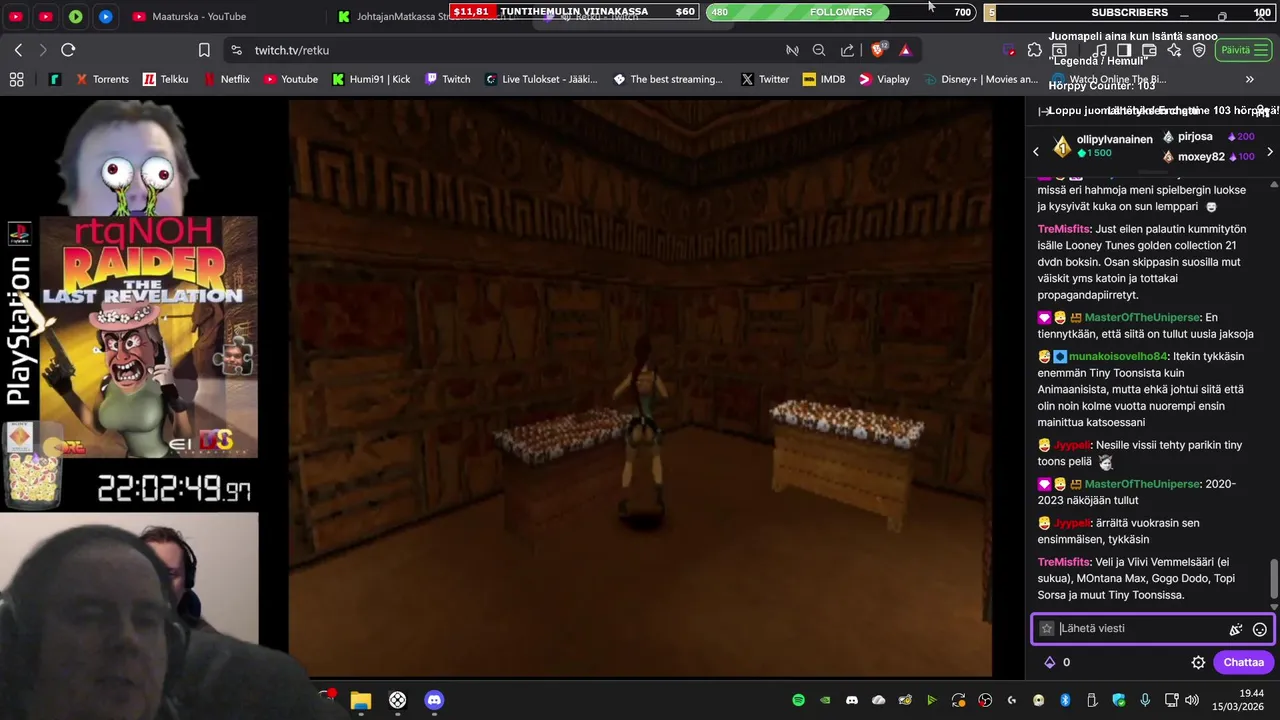Open NVIDIA tray icon

(825, 700)
